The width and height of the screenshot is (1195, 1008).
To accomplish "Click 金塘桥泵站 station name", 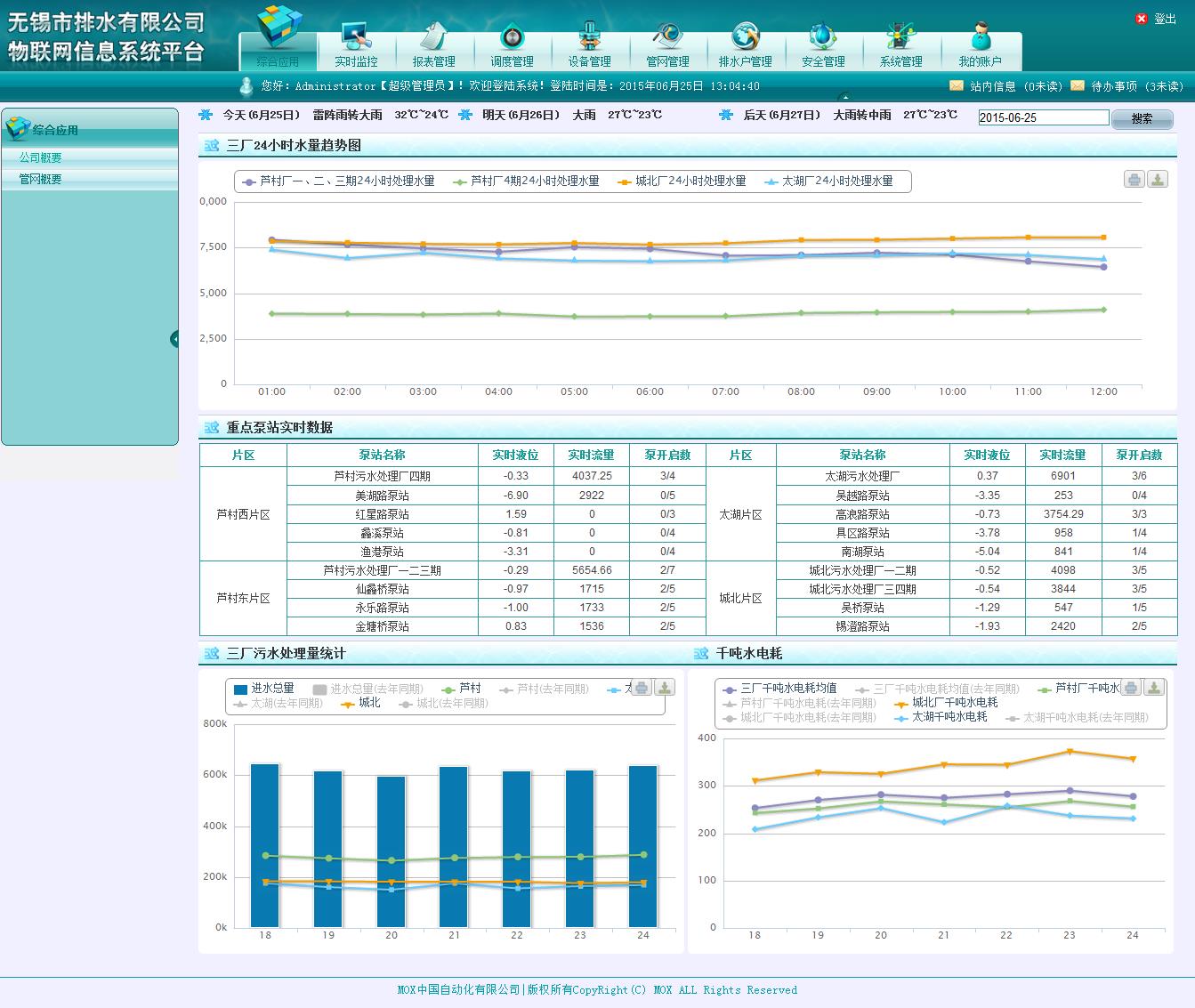I will (x=383, y=626).
